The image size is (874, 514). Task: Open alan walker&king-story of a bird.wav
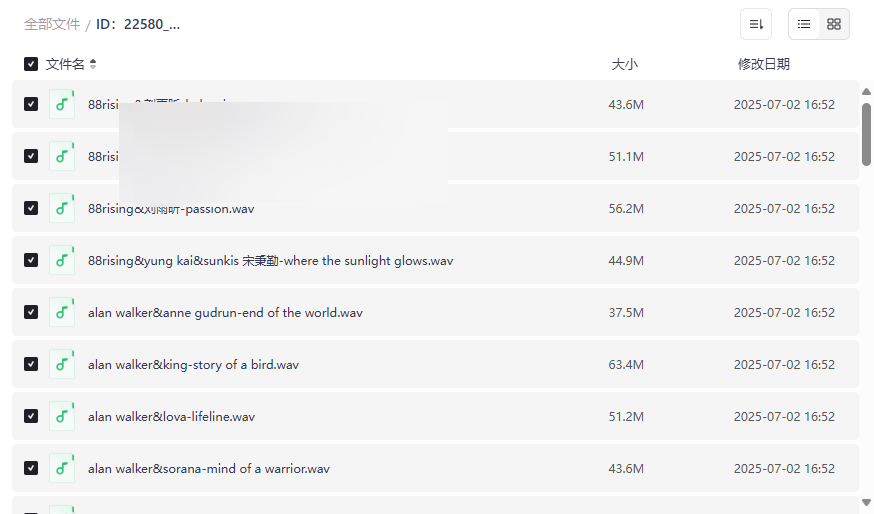tap(193, 365)
